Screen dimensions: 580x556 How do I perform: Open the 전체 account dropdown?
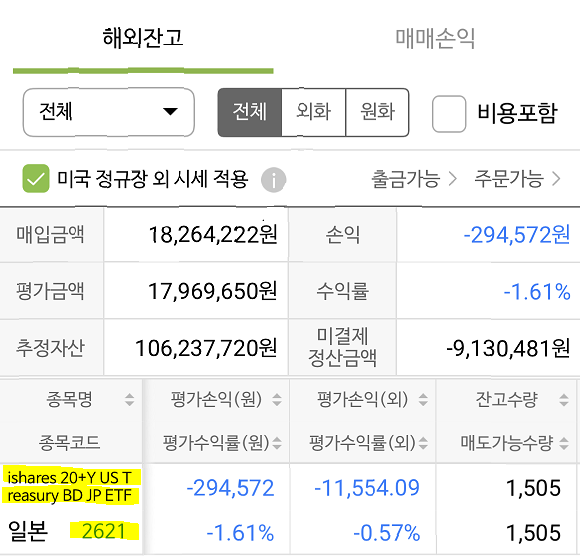click(x=109, y=112)
